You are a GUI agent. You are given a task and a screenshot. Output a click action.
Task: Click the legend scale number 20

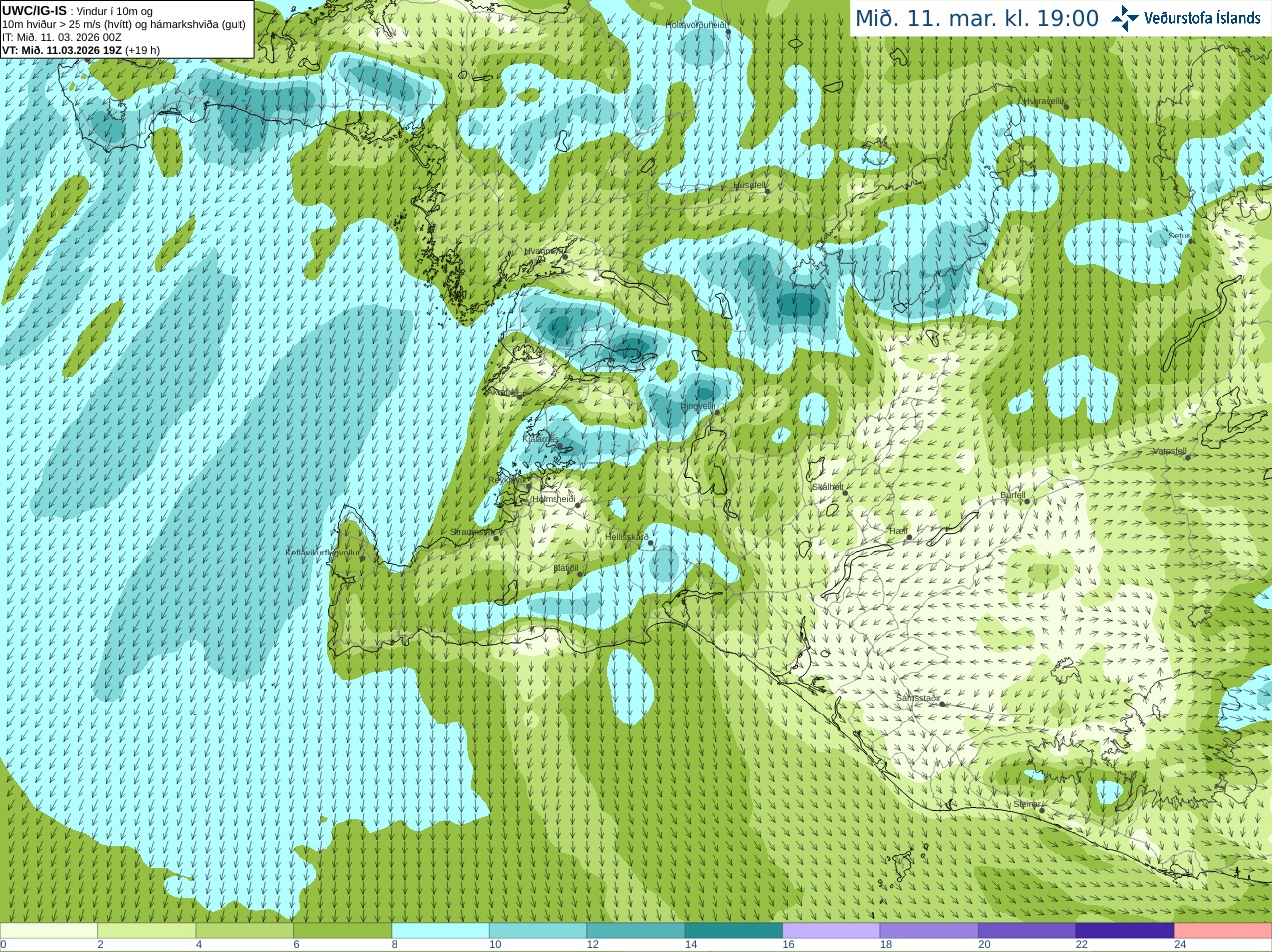984,945
